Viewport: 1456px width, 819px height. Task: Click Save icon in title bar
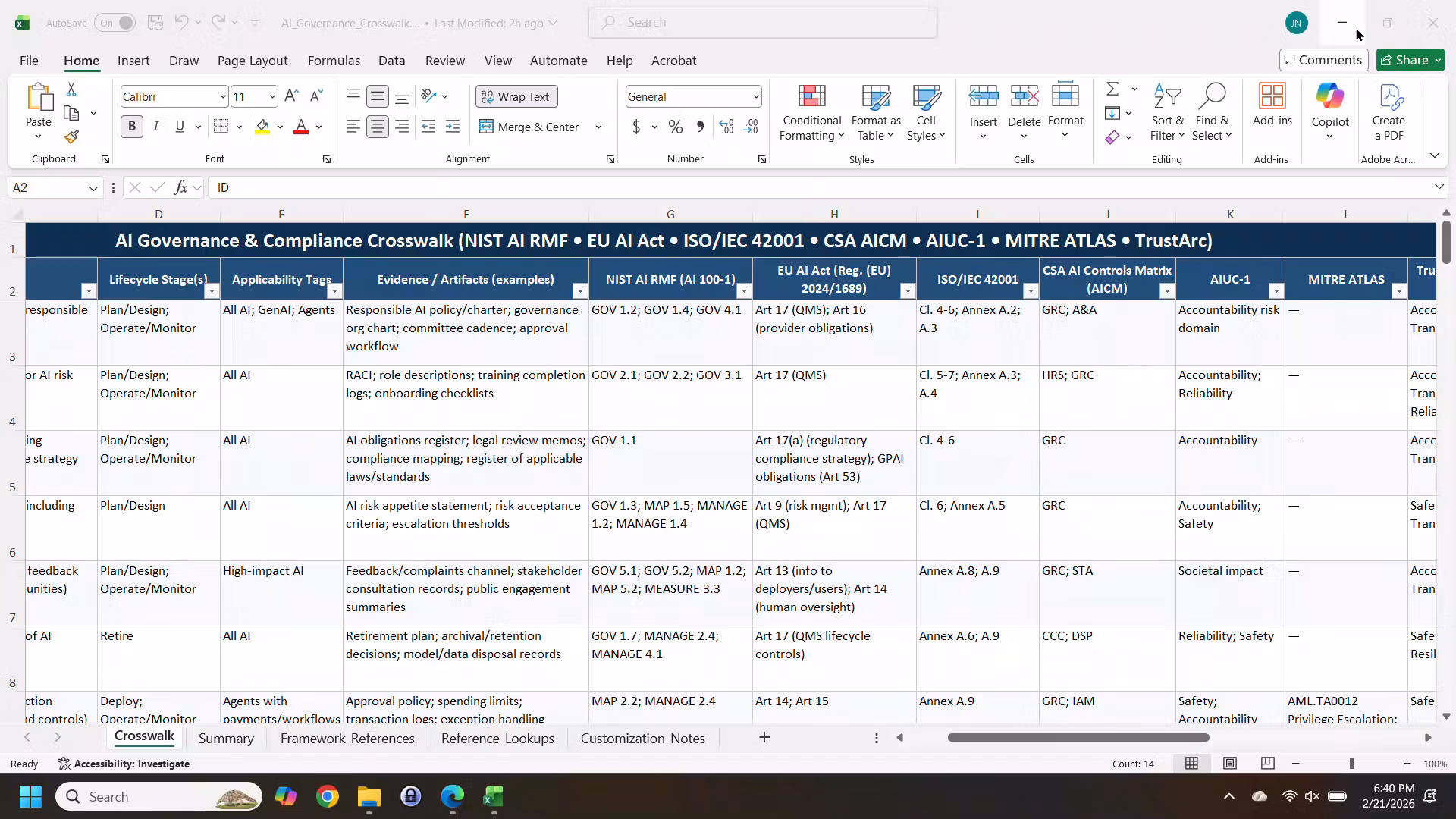coord(155,23)
